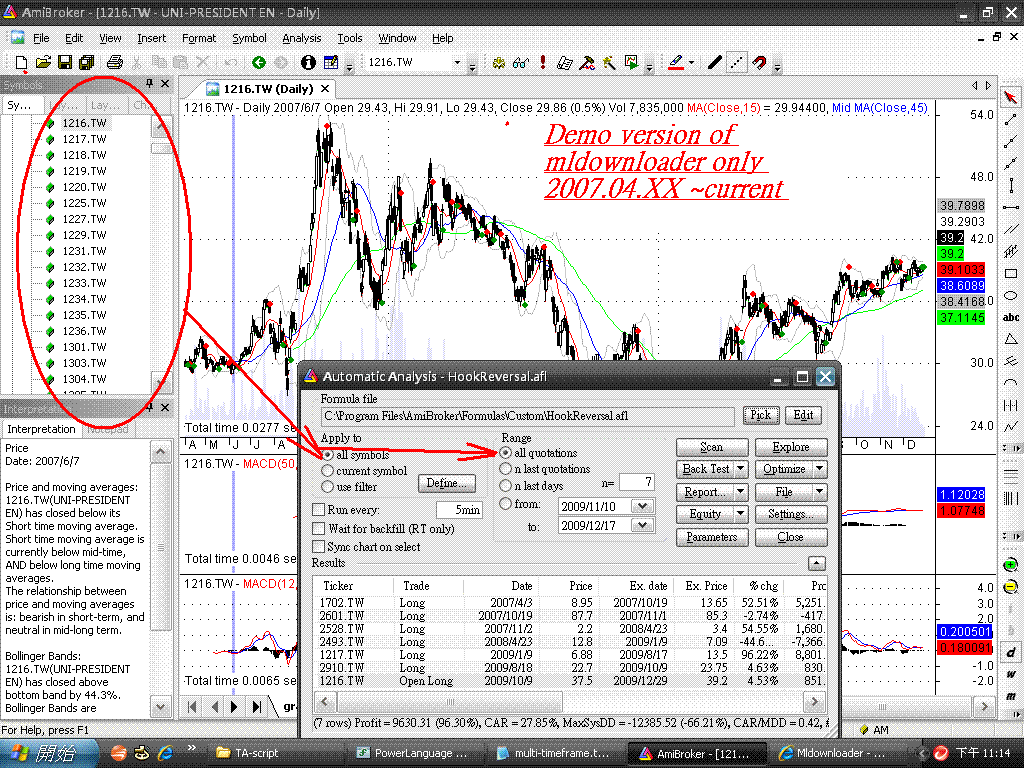The width and height of the screenshot is (1024, 768).
Task: Click the Scan button
Action: pyautogui.click(x=712, y=447)
